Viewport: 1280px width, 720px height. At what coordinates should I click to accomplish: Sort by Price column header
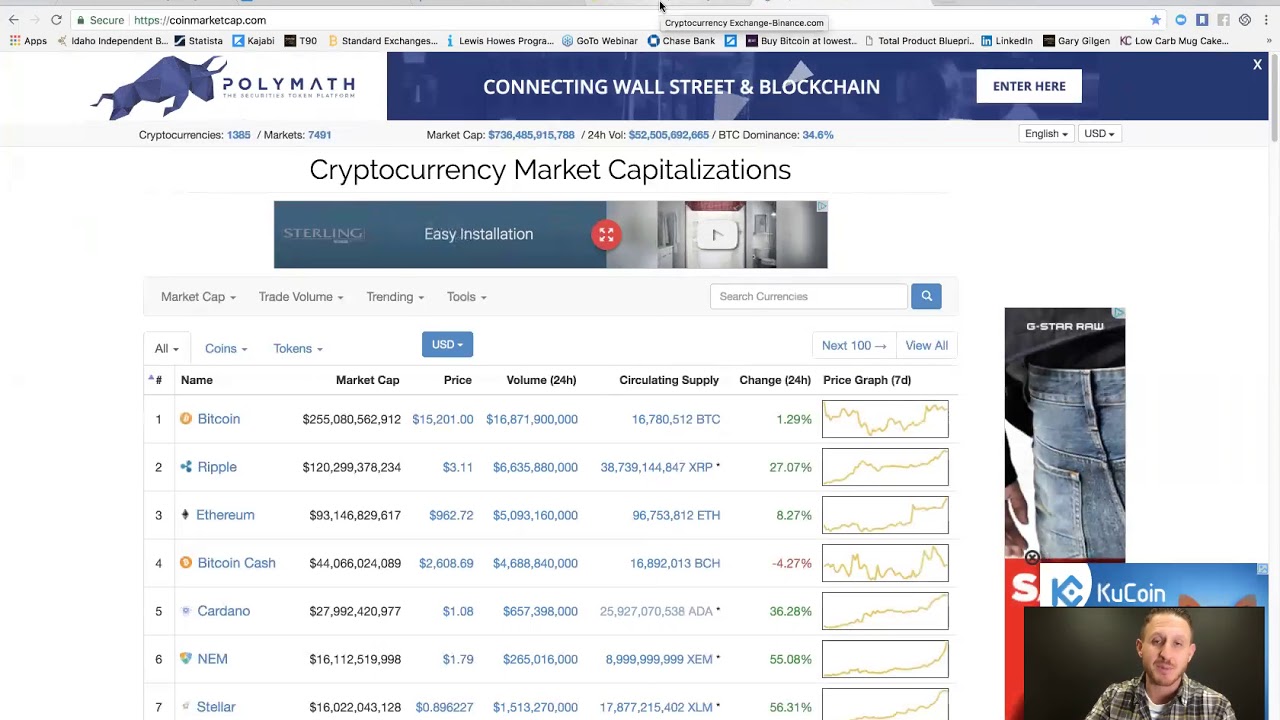pos(457,380)
